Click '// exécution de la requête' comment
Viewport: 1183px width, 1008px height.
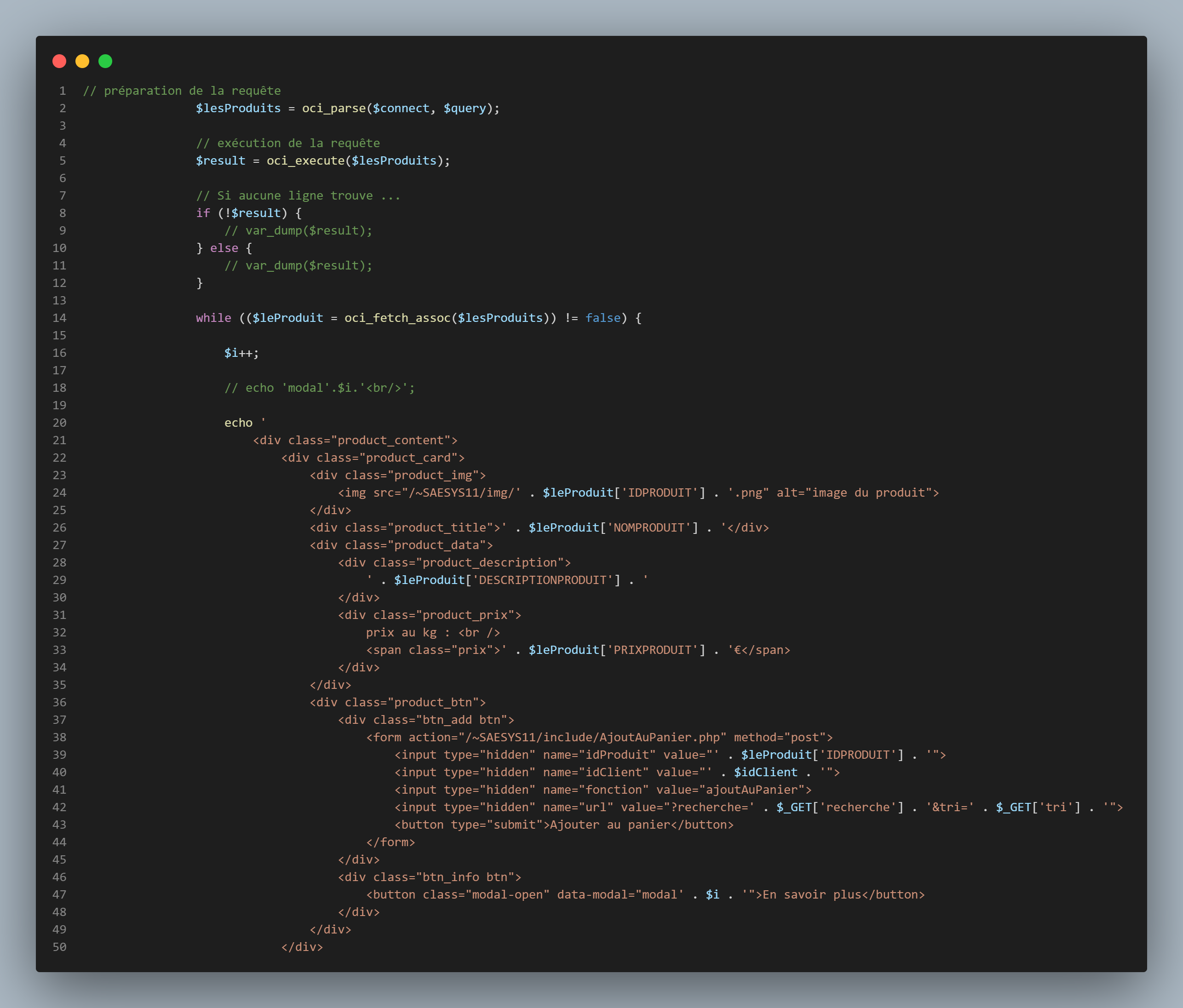pyautogui.click(x=288, y=143)
